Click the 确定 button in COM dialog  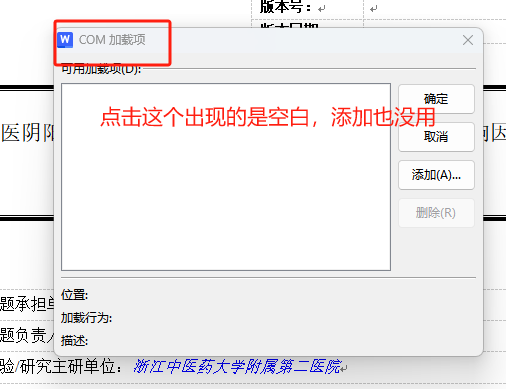(x=436, y=99)
